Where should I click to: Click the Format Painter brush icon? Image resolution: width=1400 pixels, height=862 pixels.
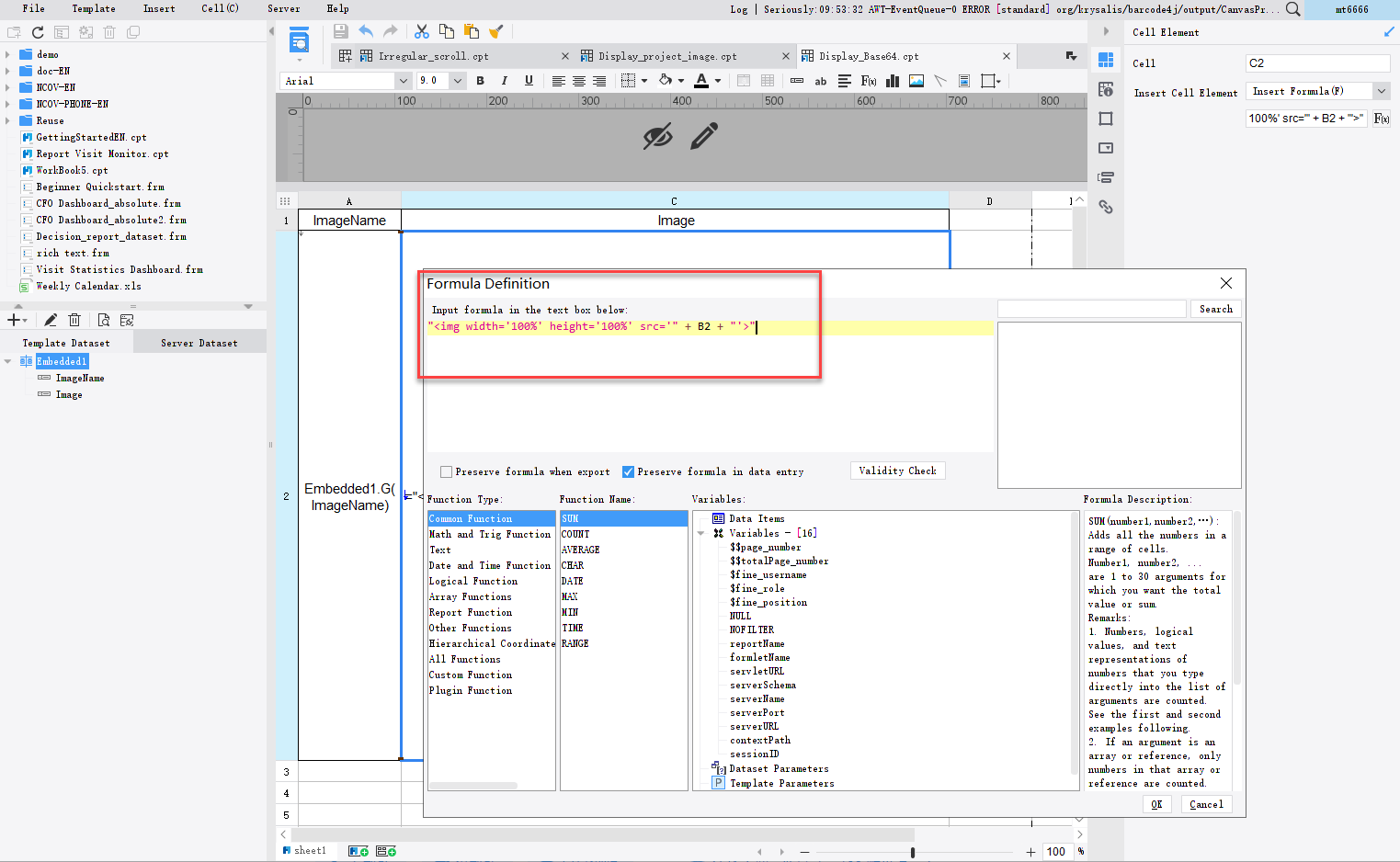pyautogui.click(x=495, y=31)
